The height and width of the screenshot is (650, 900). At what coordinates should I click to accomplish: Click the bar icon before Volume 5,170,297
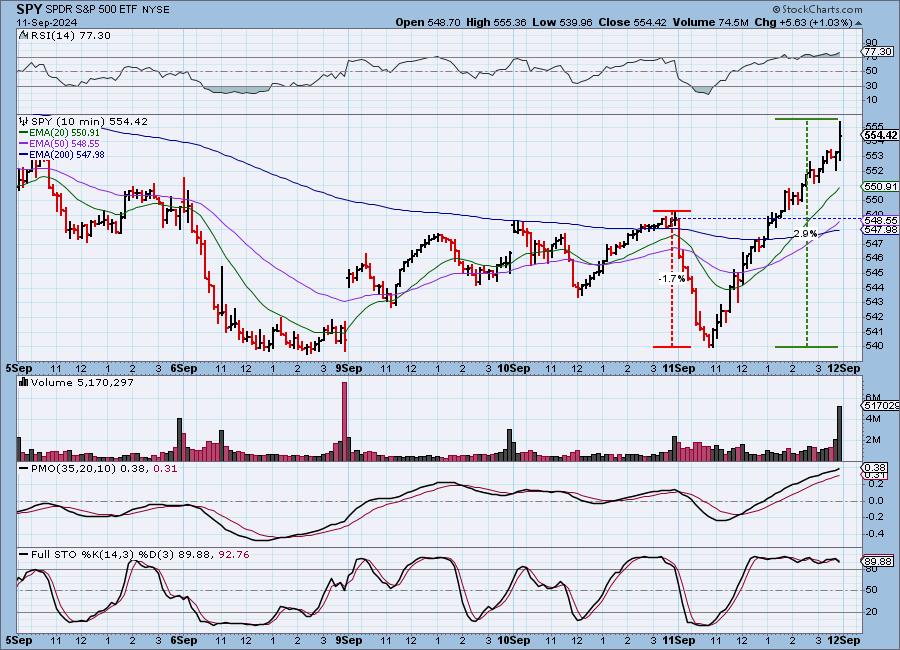pyautogui.click(x=24, y=382)
